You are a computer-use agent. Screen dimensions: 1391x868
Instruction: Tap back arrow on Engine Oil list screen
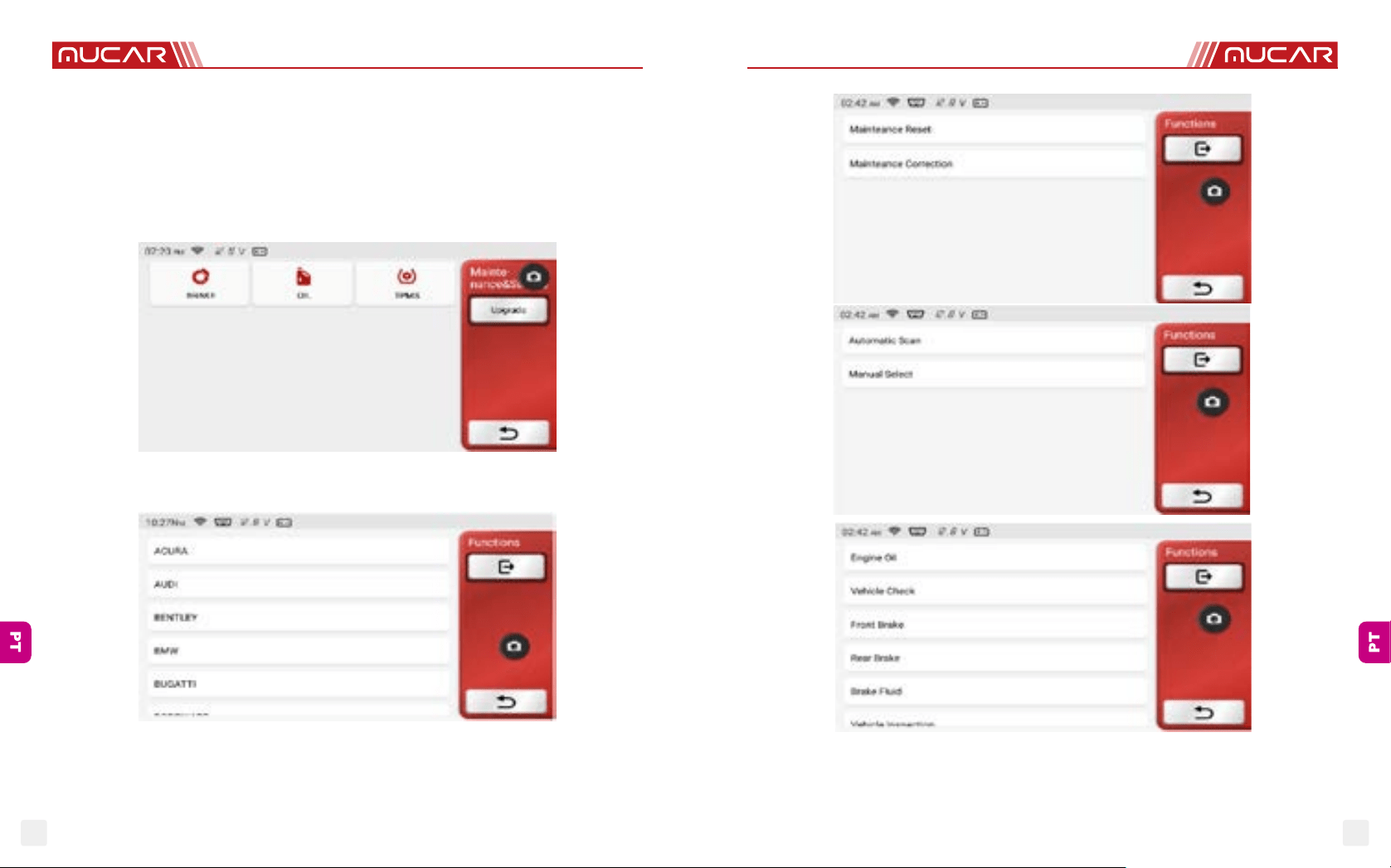point(1204,712)
